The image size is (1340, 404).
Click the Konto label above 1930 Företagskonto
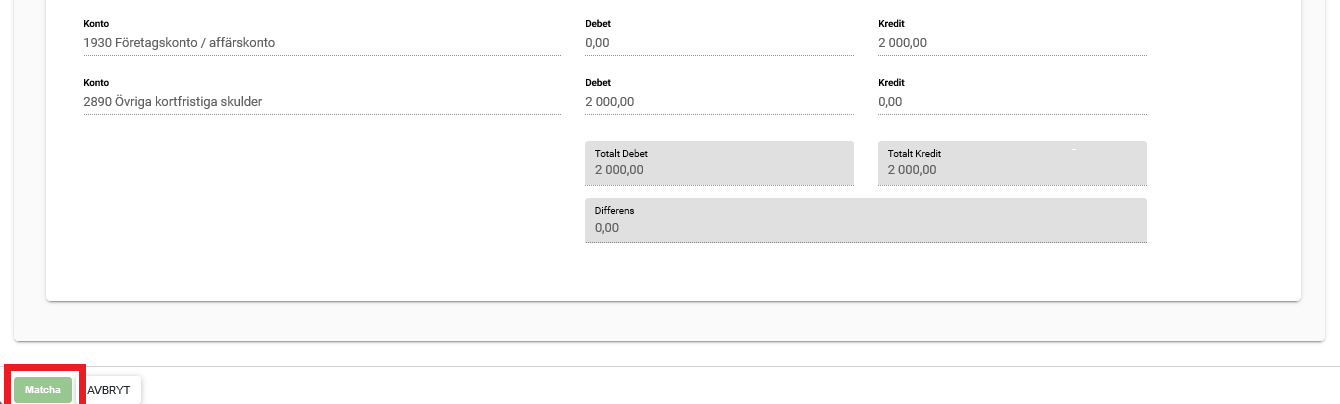[96, 24]
